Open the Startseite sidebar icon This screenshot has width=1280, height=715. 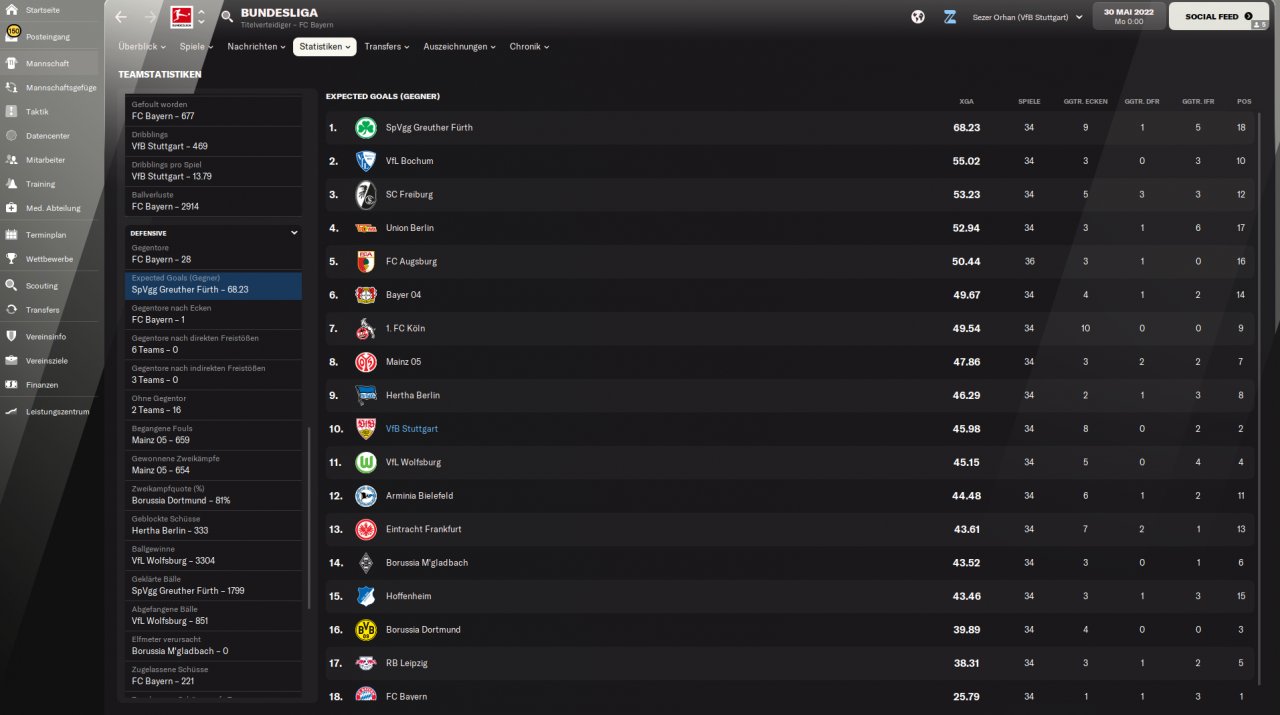[x=12, y=9]
